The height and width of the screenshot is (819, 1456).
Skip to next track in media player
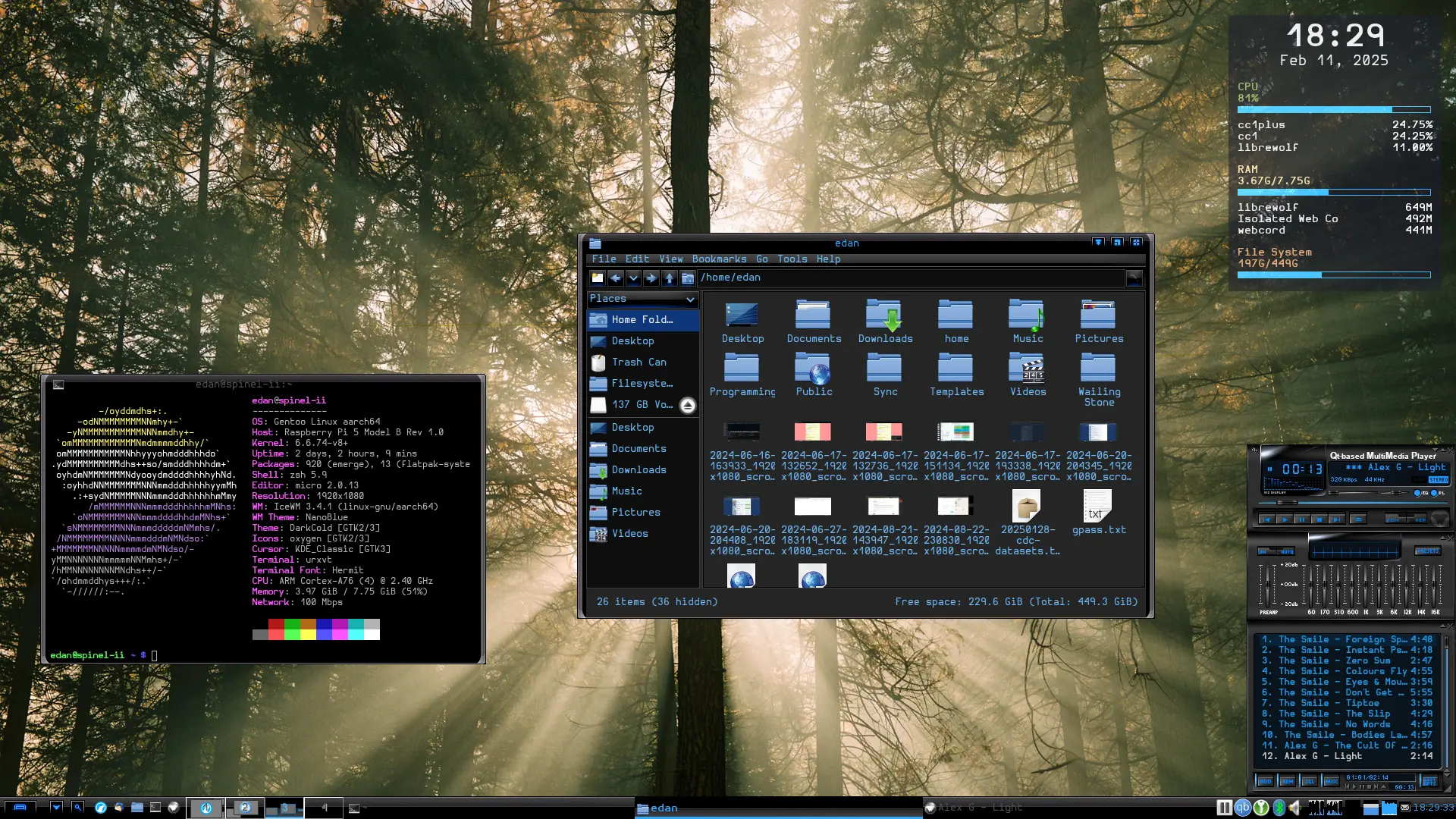tap(1337, 519)
